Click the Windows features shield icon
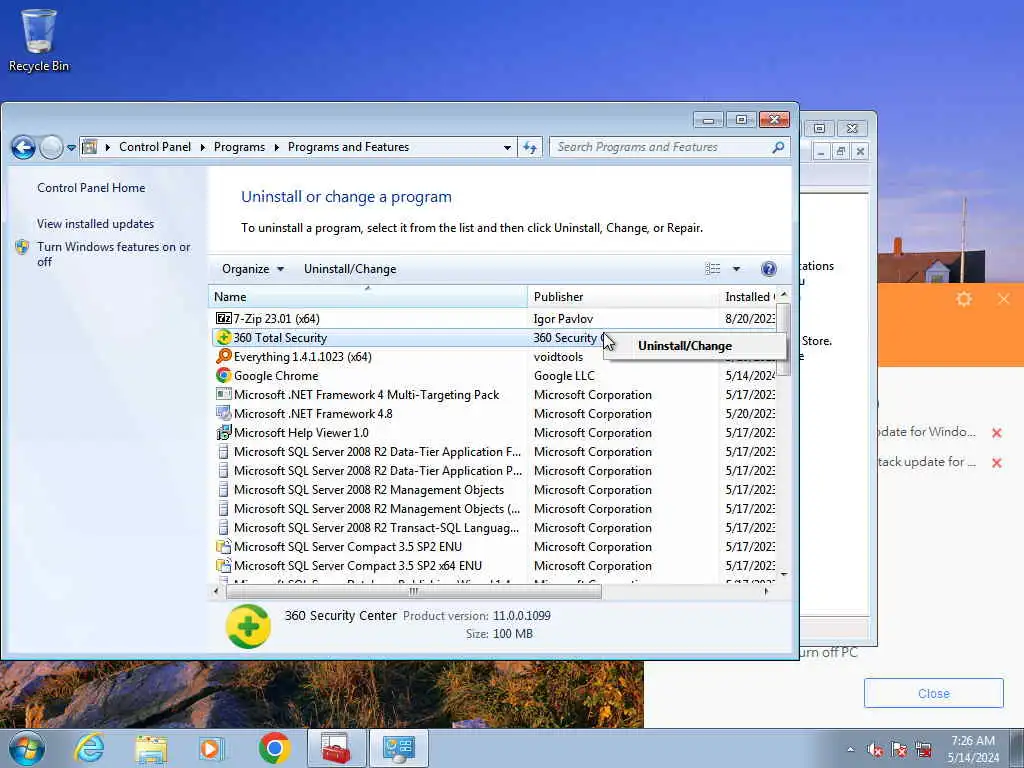The width and height of the screenshot is (1024, 768). tap(22, 247)
